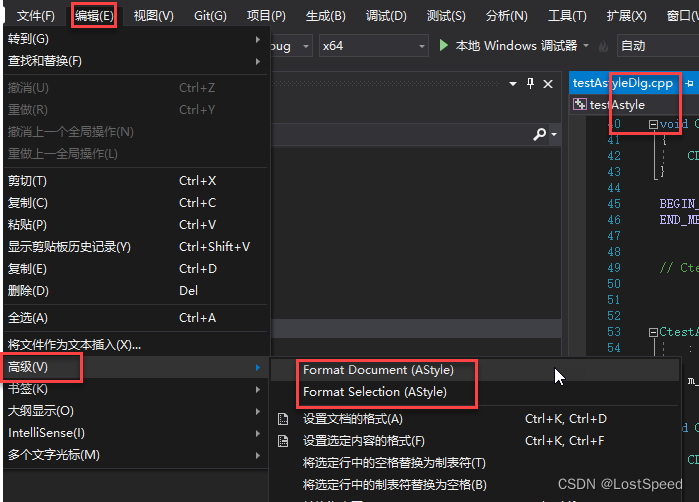Click the format document page icon
Screen dimensions: 699x502
tap(283, 419)
